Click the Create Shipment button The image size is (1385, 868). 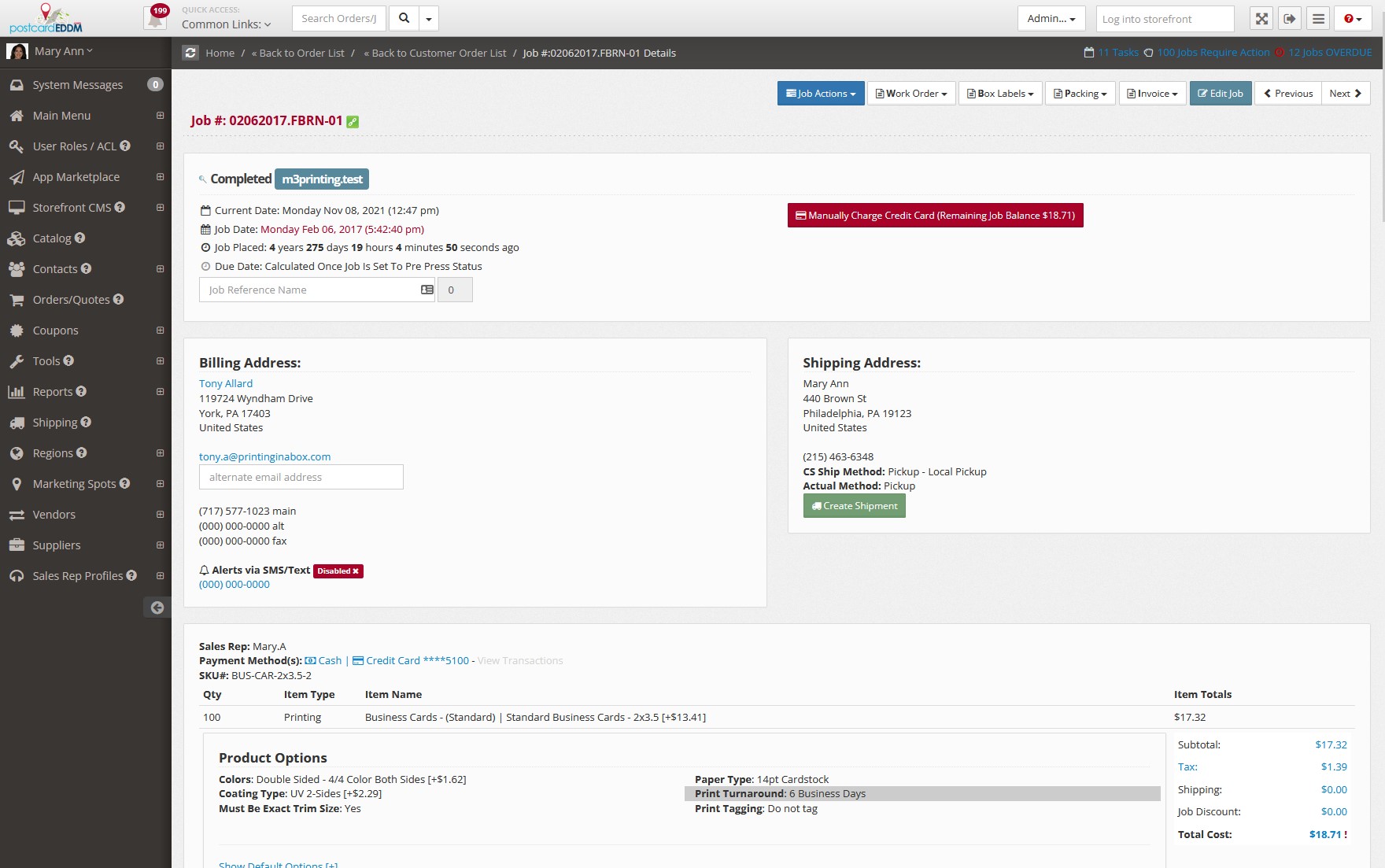pos(854,505)
